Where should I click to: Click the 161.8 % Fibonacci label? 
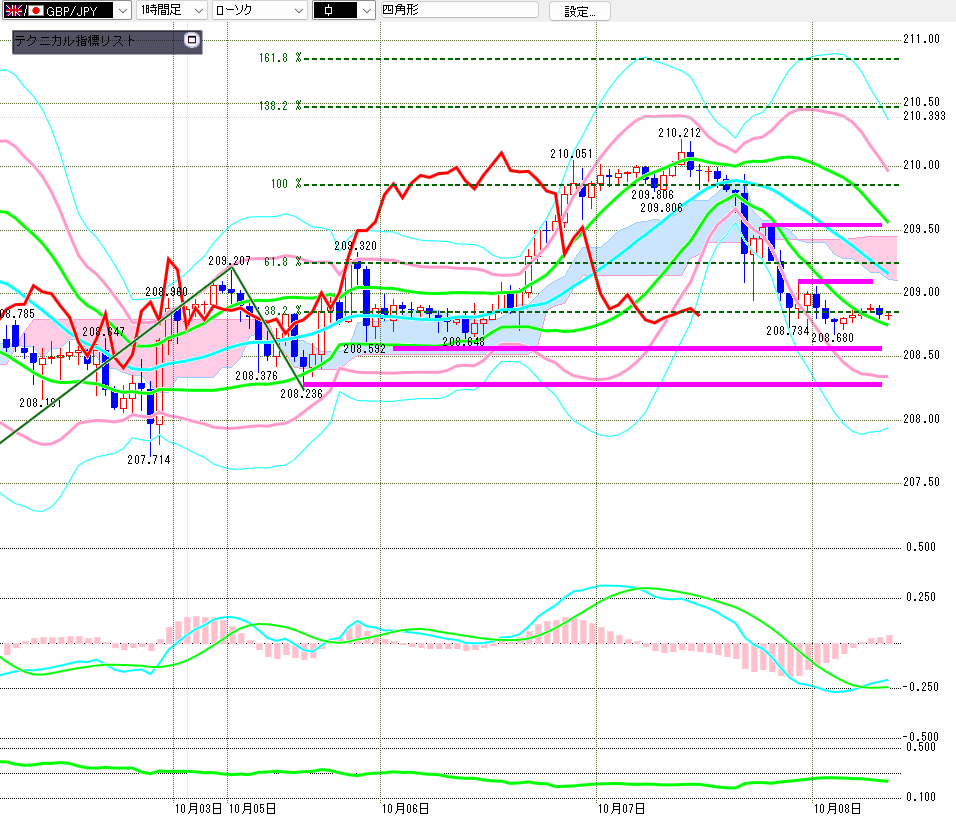[280, 58]
